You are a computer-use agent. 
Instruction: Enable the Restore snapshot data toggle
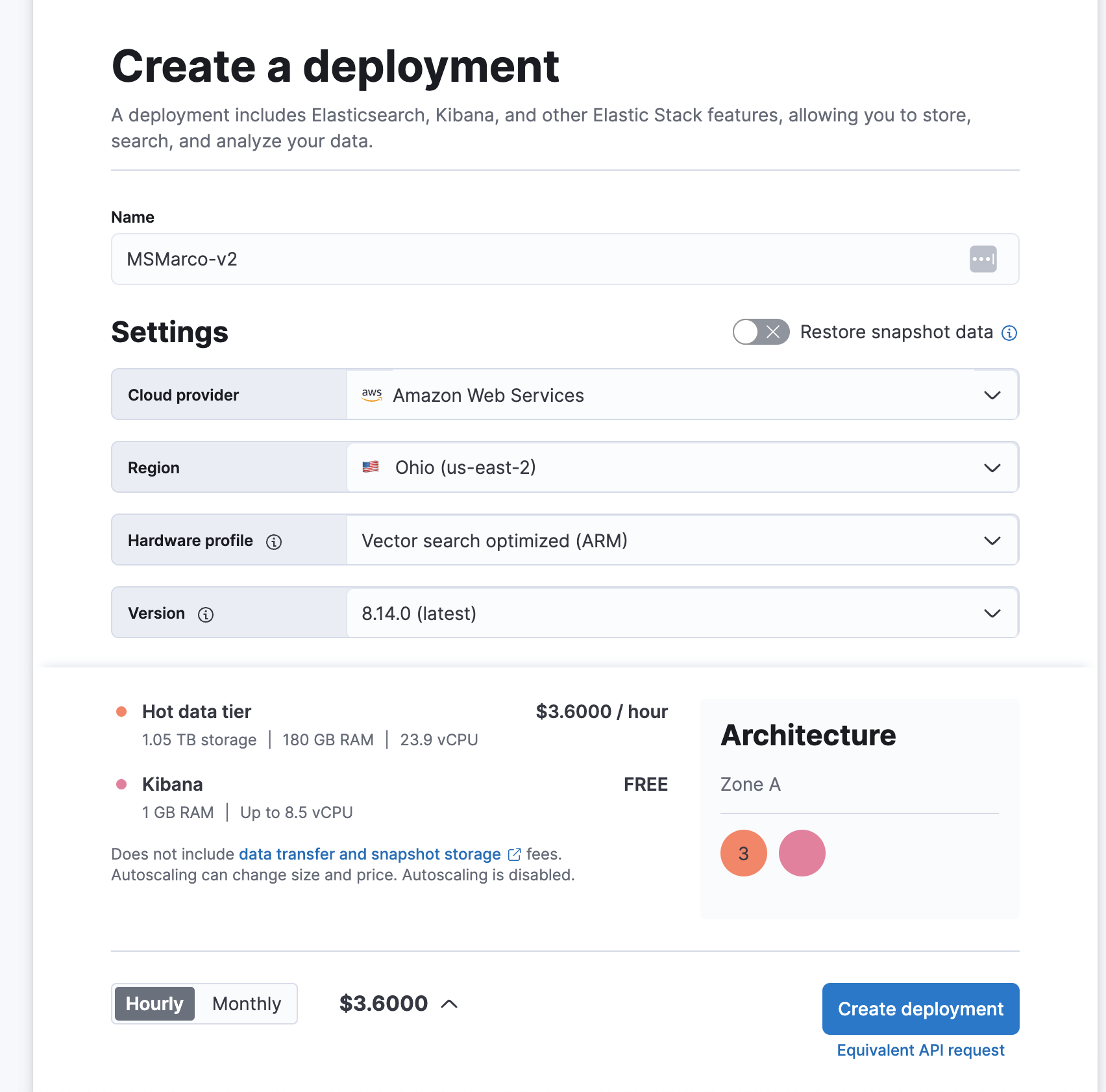[x=761, y=332]
